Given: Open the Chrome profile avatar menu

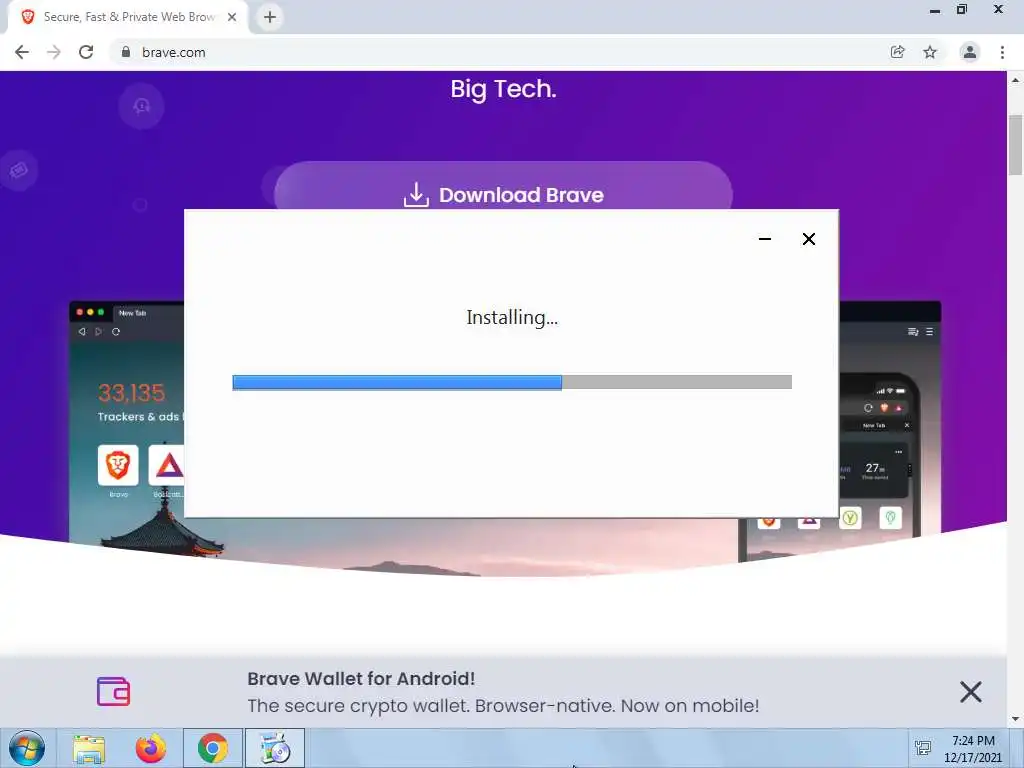Looking at the screenshot, I should tap(970, 52).
